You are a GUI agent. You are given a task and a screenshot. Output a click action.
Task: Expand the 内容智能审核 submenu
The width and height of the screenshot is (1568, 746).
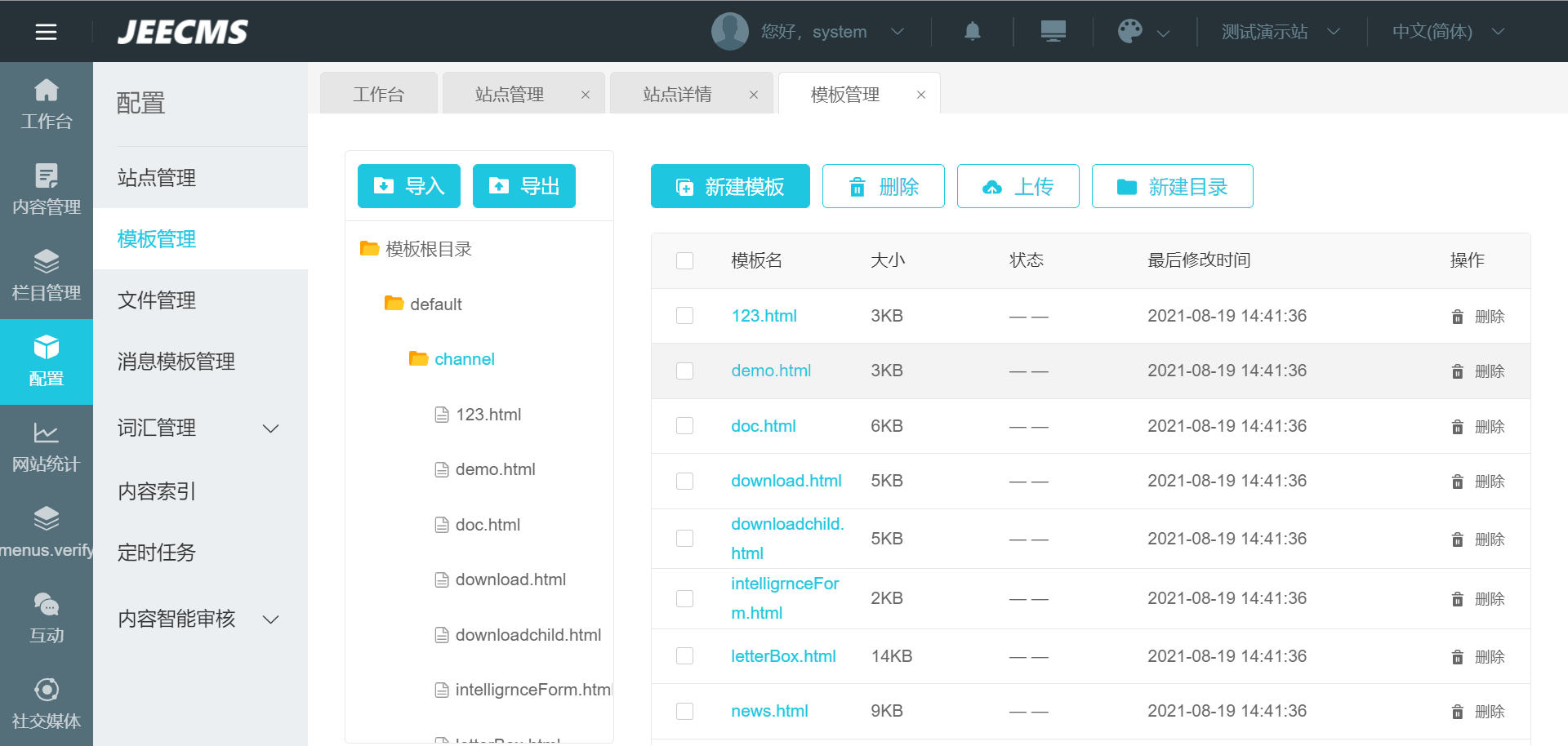pyautogui.click(x=270, y=619)
